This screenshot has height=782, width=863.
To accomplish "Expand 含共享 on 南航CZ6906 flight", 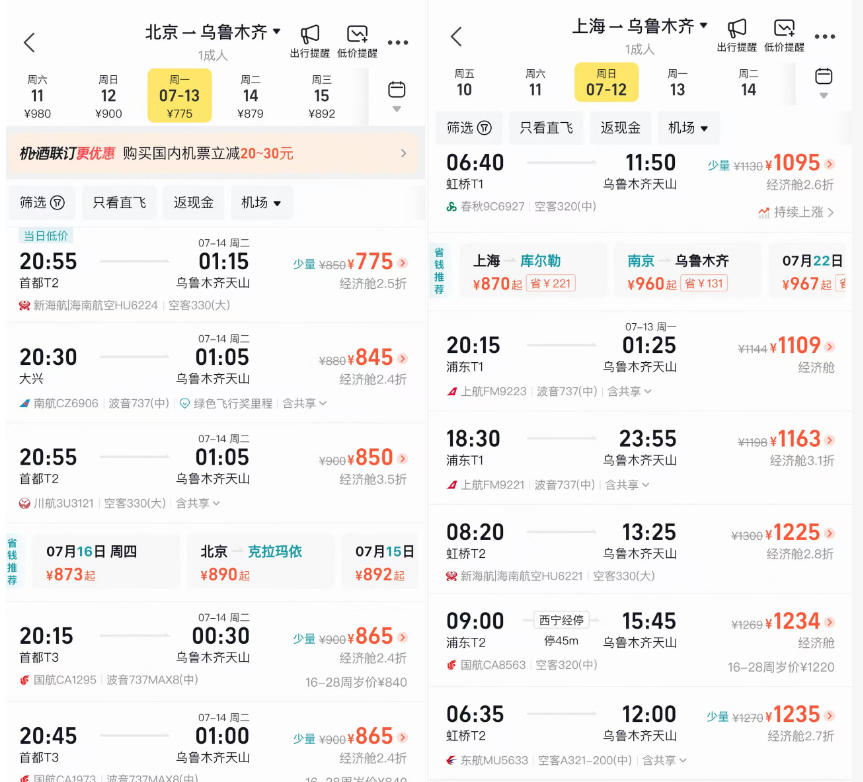I will (304, 403).
